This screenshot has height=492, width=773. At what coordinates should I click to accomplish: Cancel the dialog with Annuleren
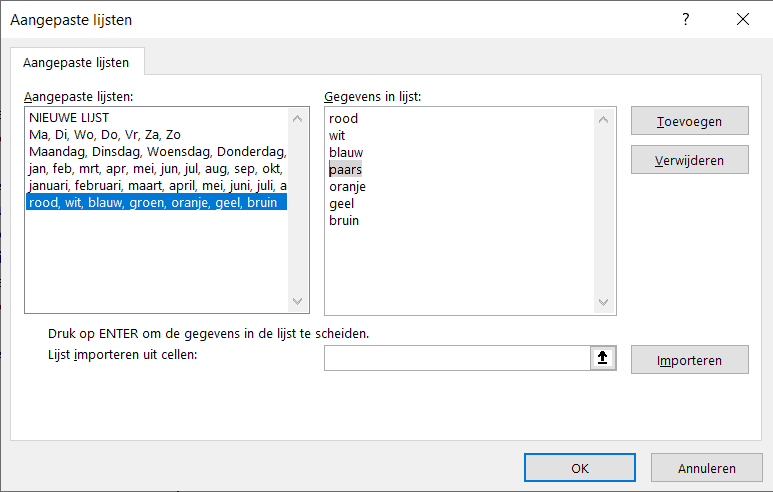(x=706, y=468)
